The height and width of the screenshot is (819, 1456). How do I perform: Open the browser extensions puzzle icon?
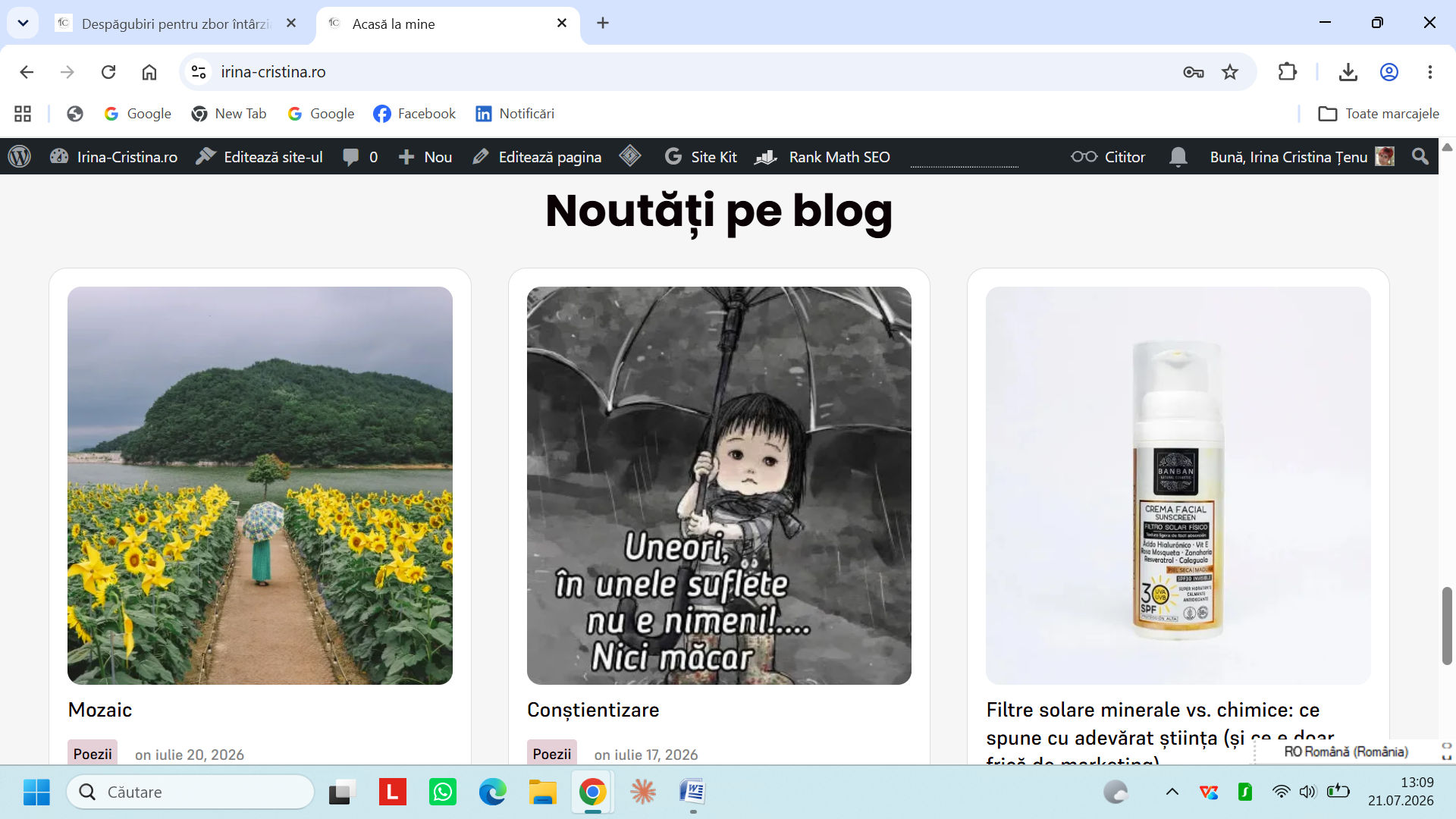point(1288,72)
